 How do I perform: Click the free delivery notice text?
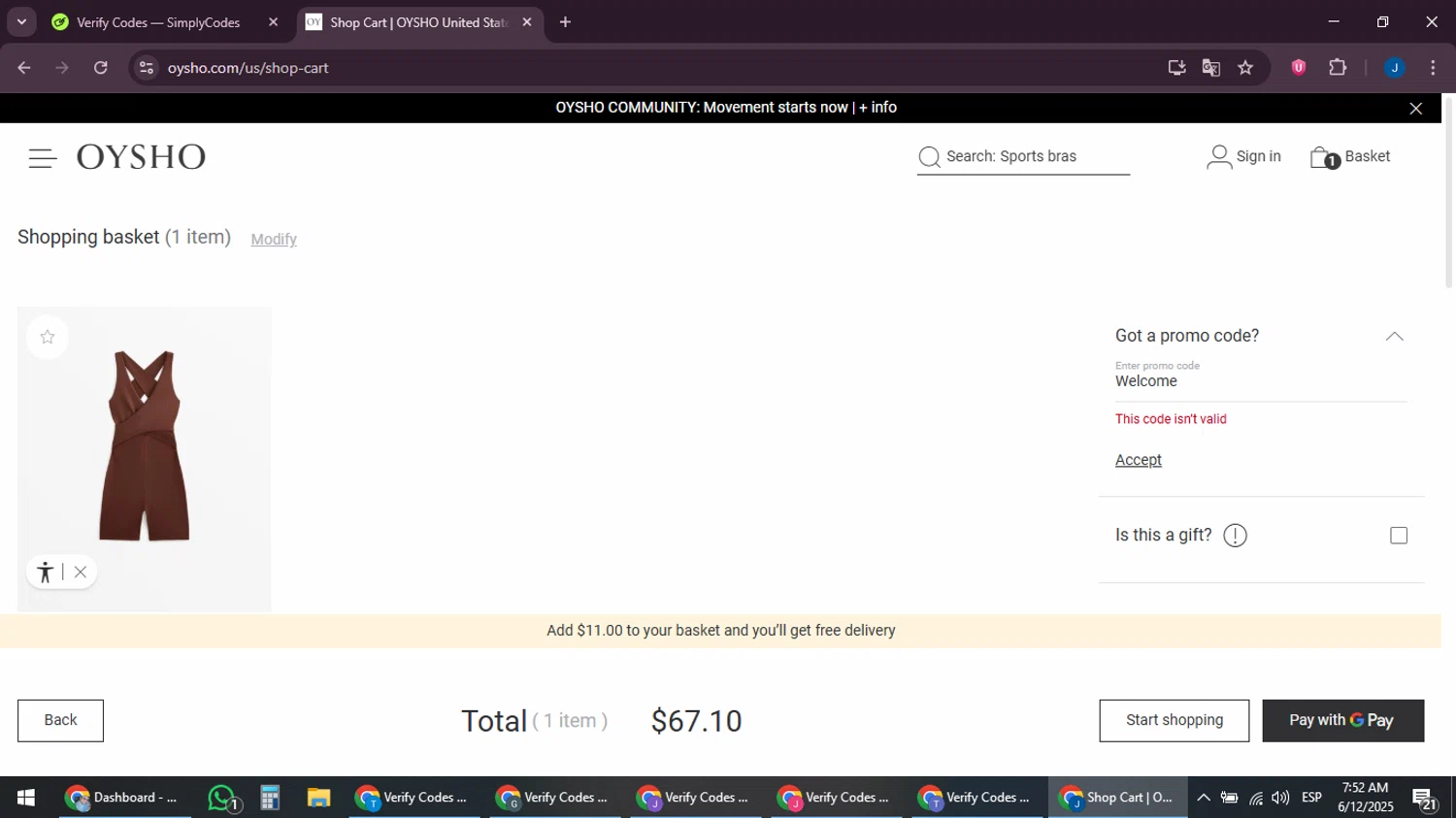coord(720,631)
